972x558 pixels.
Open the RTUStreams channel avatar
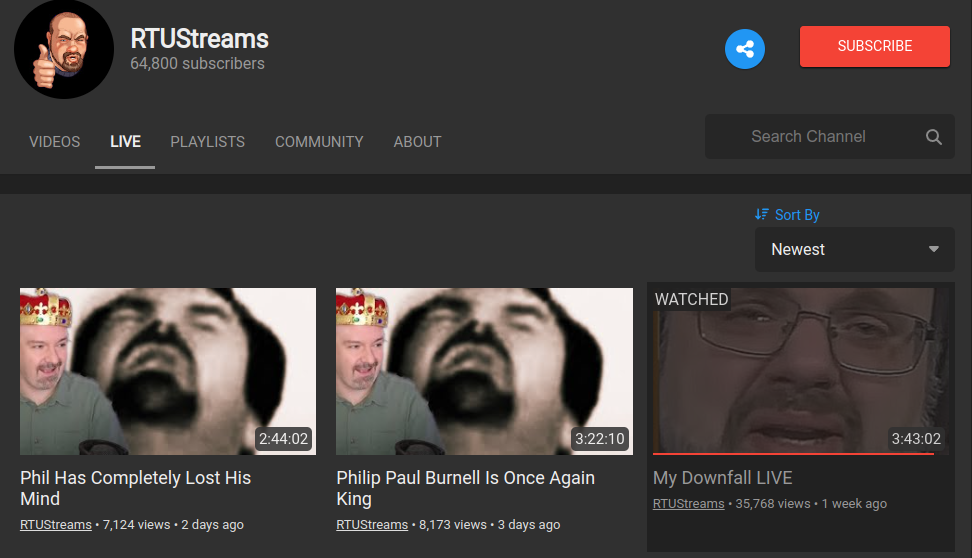(x=64, y=49)
